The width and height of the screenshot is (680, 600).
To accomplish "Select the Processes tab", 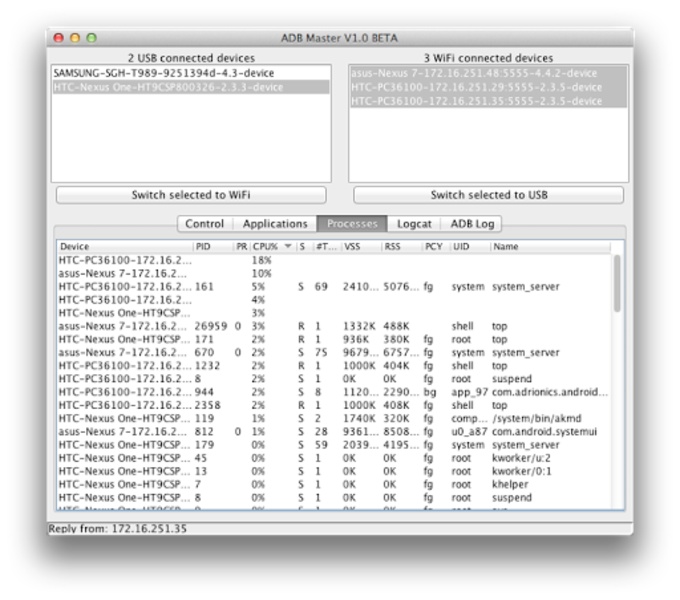I will pyautogui.click(x=352, y=224).
